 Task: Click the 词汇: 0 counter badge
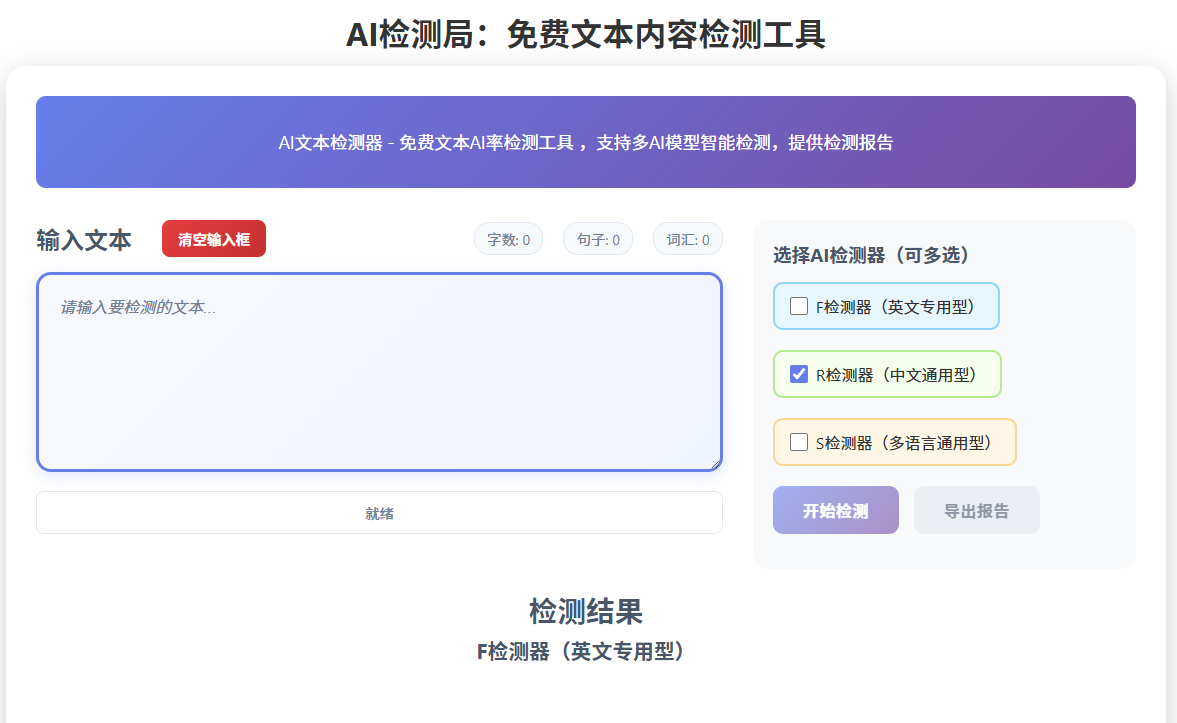(688, 239)
